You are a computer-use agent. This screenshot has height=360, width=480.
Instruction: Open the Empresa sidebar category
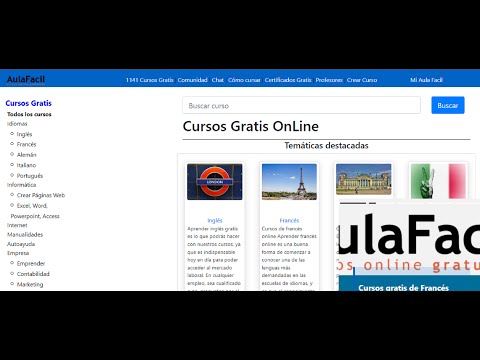pos(18,253)
